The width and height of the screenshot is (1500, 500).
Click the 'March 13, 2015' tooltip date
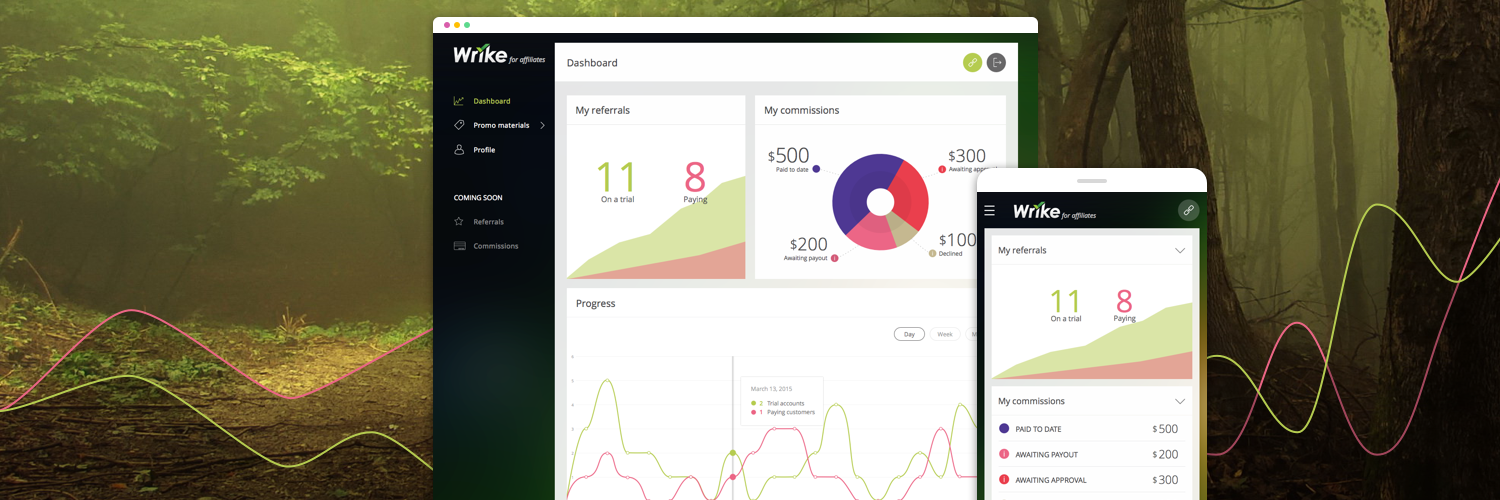click(772, 388)
